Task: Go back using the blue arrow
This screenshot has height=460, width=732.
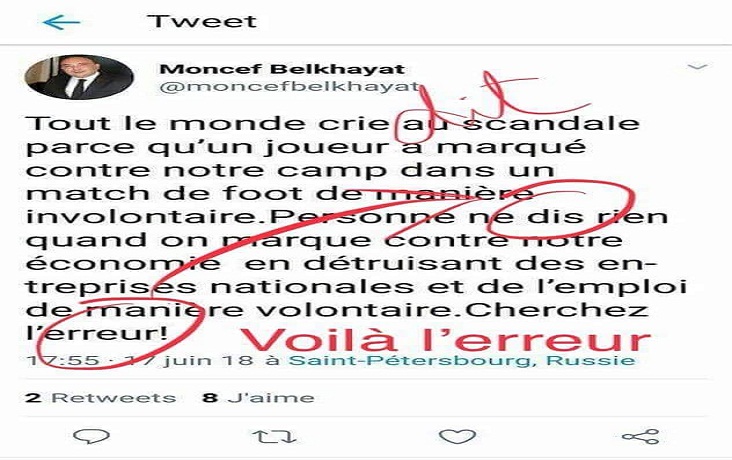Action: coord(61,22)
